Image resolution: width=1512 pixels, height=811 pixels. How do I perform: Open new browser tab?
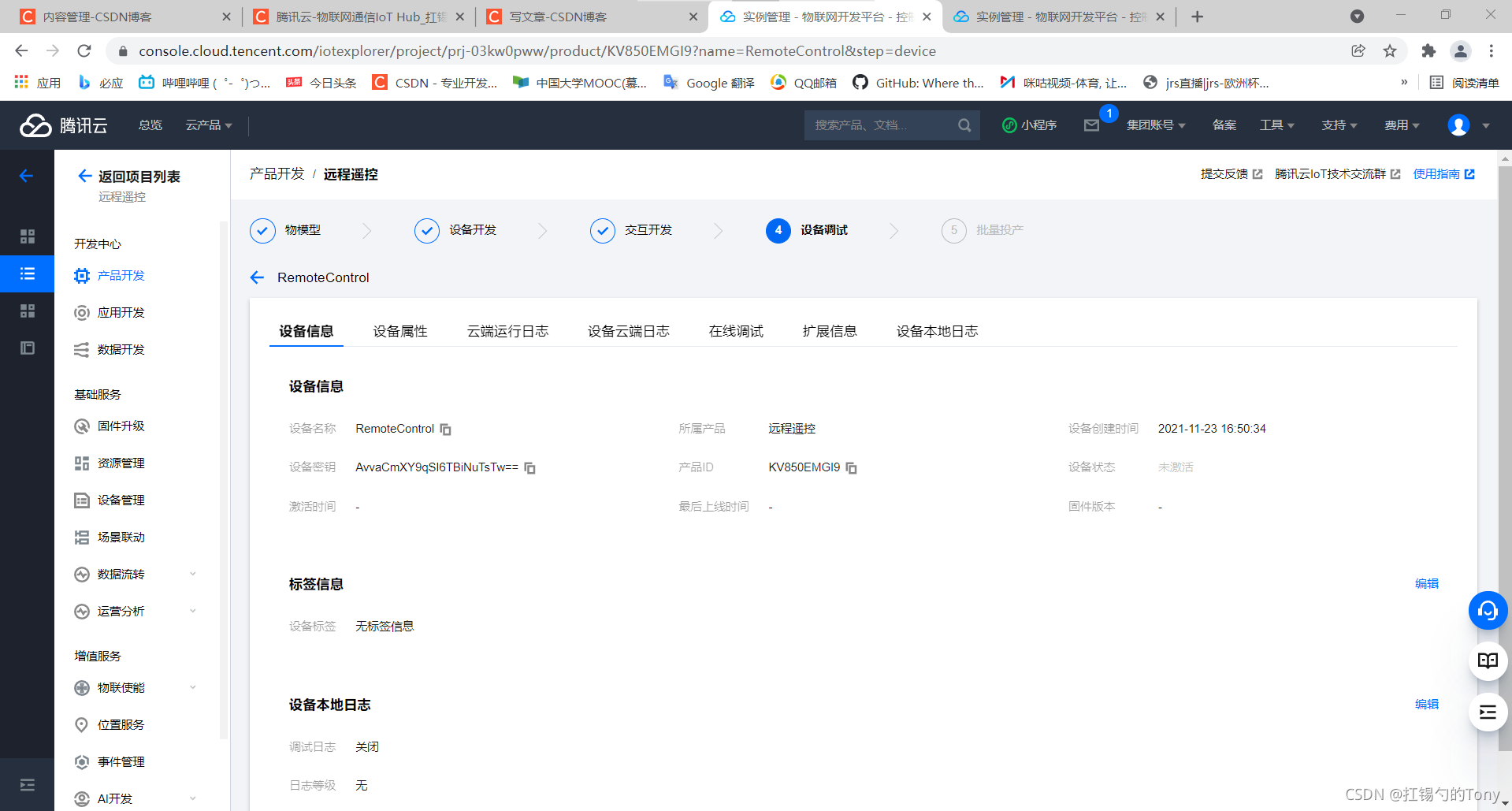tap(1198, 17)
